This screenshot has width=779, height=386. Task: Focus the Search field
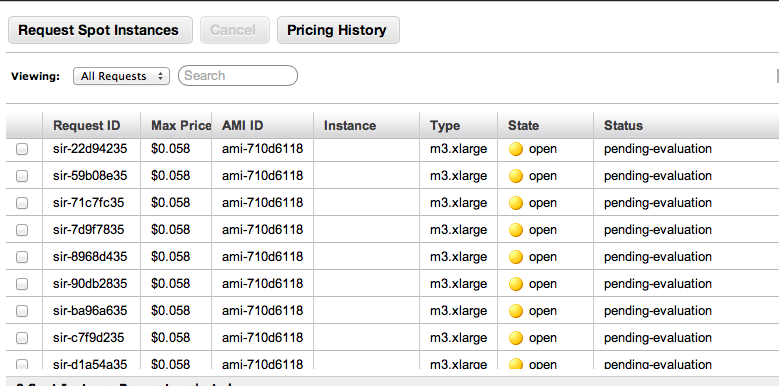(x=237, y=76)
